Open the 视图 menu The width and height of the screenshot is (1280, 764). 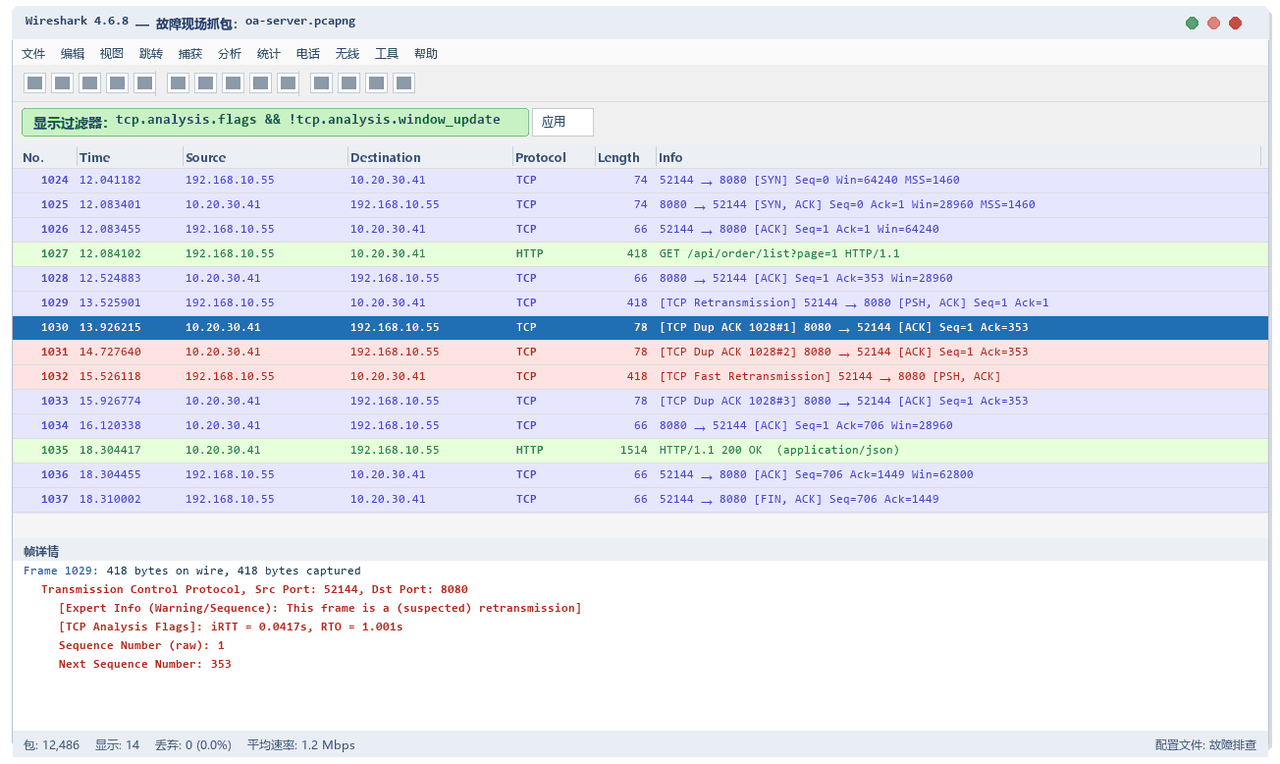click(x=111, y=54)
